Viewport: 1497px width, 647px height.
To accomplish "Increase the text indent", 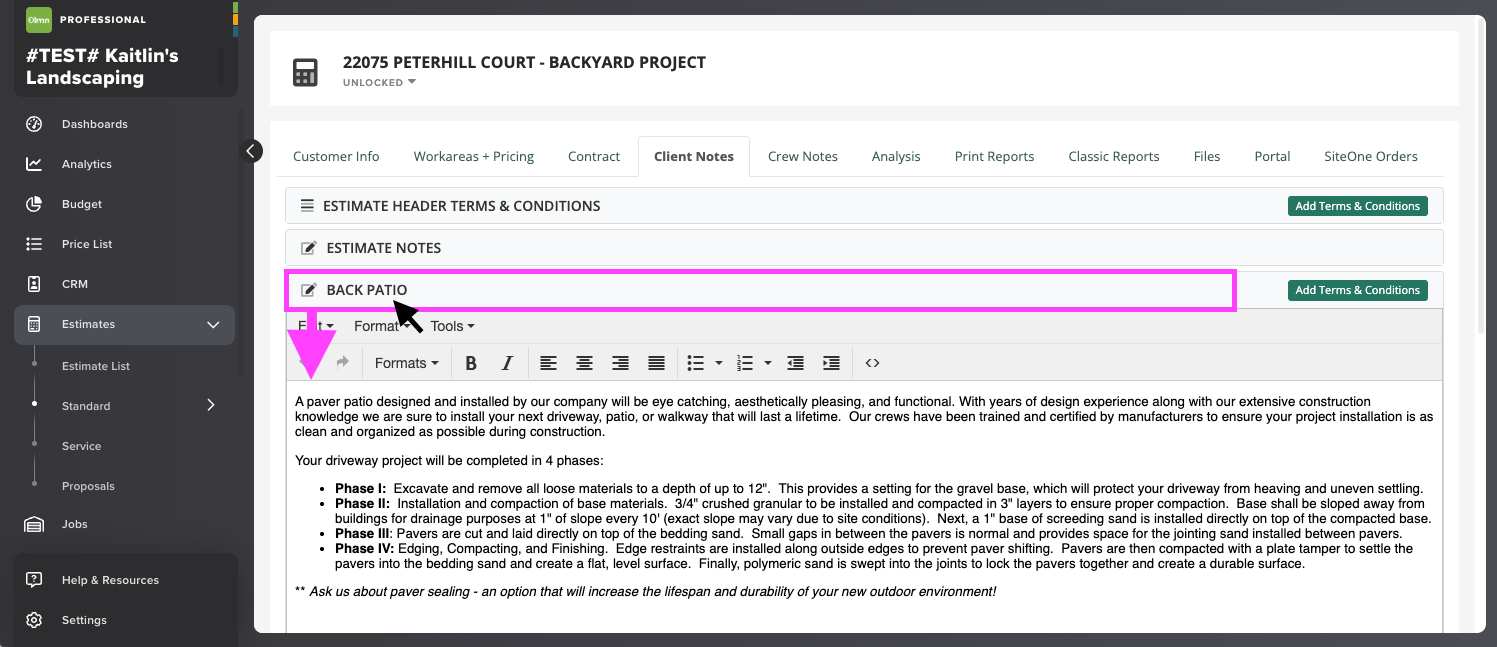I will pyautogui.click(x=831, y=363).
